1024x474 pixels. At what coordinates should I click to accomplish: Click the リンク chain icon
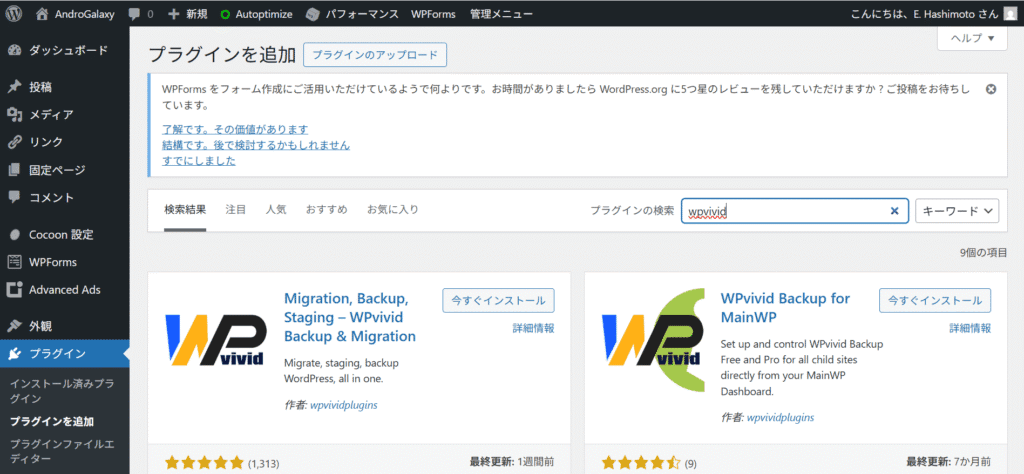(x=14, y=142)
